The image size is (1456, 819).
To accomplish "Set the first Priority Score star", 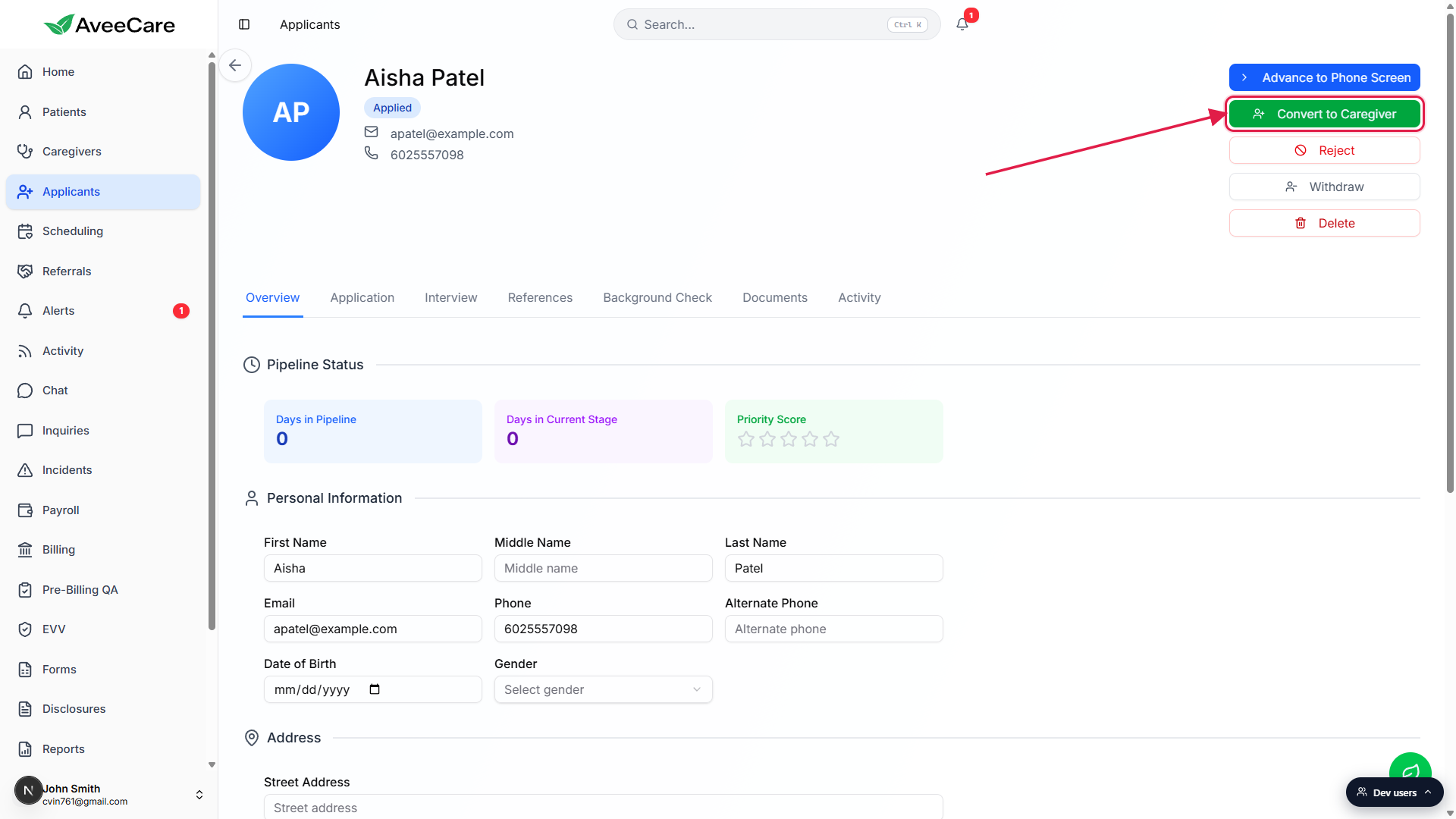I will 746,439.
